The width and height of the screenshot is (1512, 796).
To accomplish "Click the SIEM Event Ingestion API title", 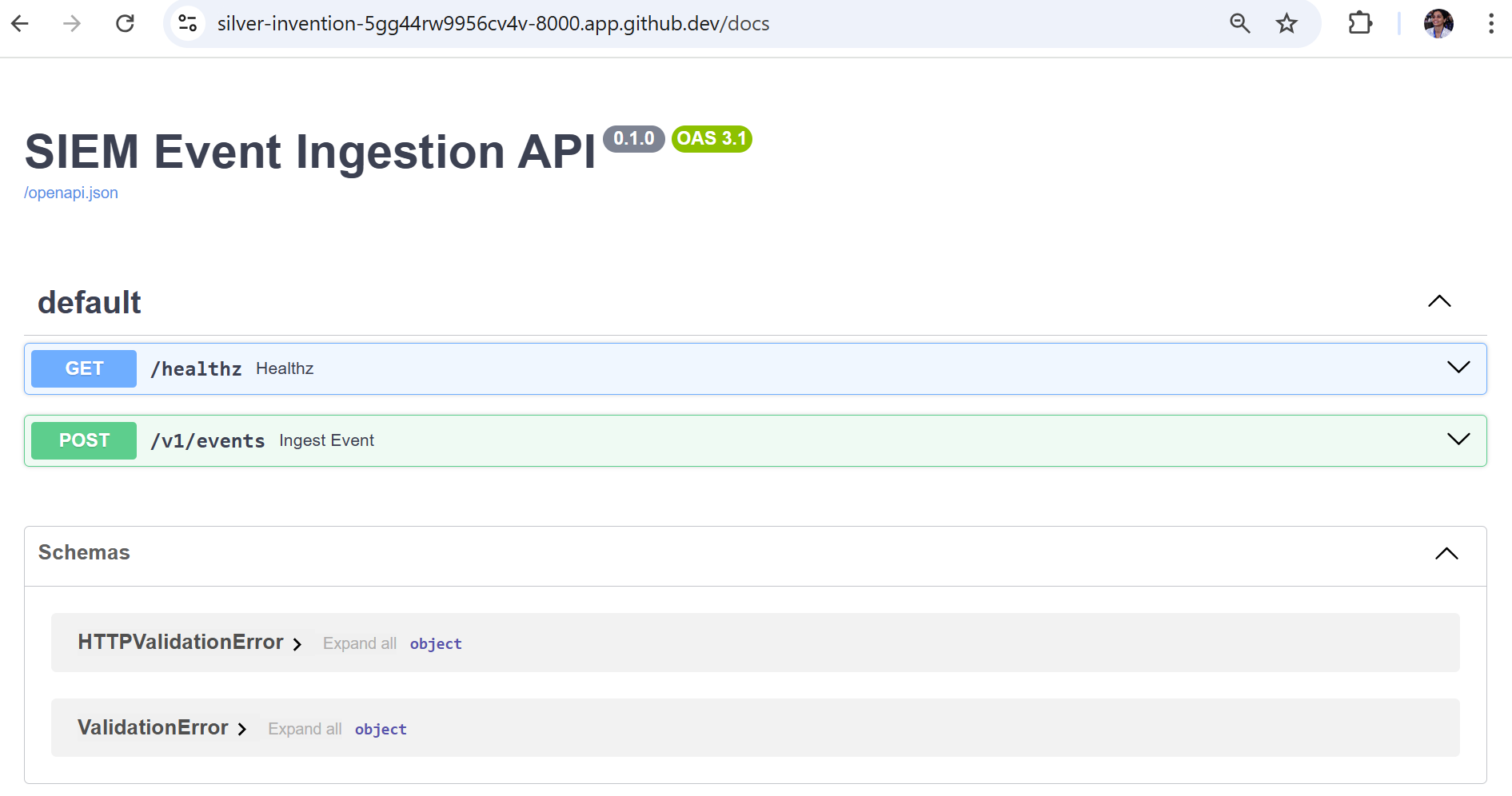I will 310,151.
